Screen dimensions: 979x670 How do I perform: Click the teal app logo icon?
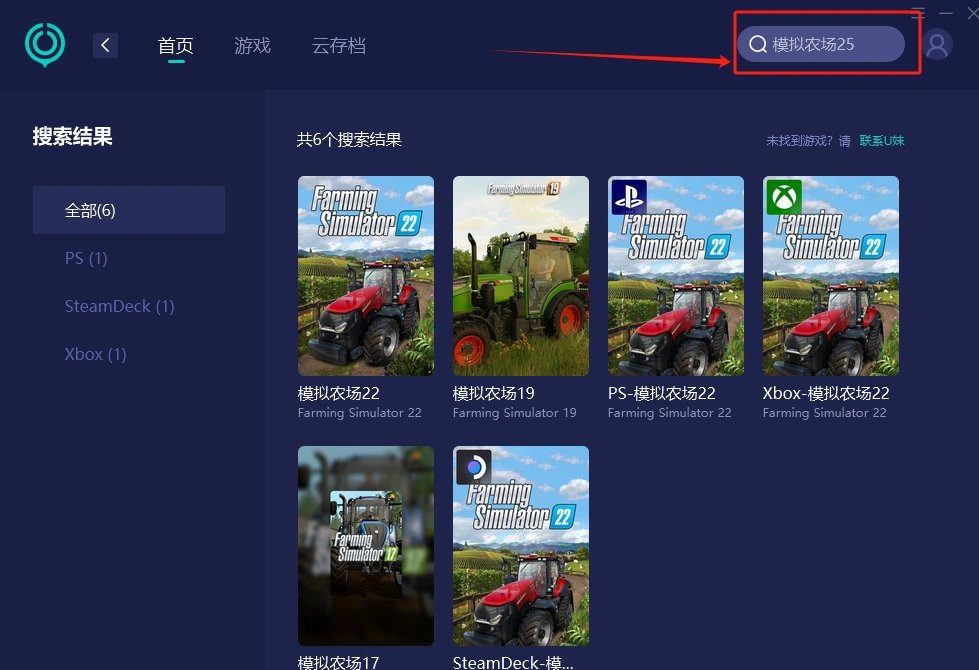pos(45,44)
